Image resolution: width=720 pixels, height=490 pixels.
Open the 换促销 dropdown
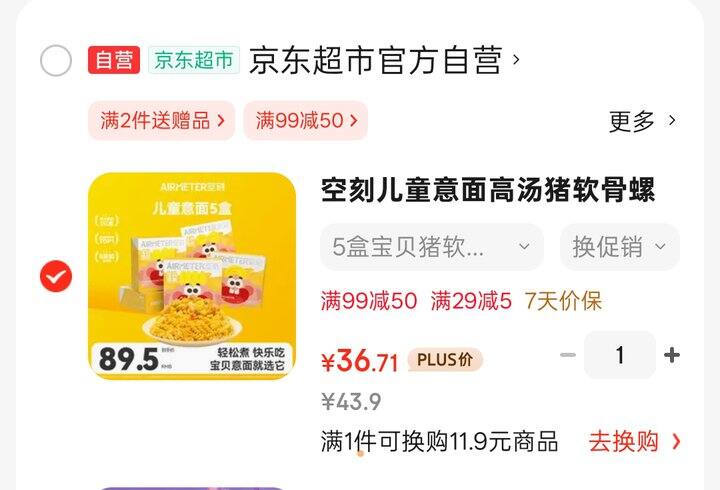point(619,247)
